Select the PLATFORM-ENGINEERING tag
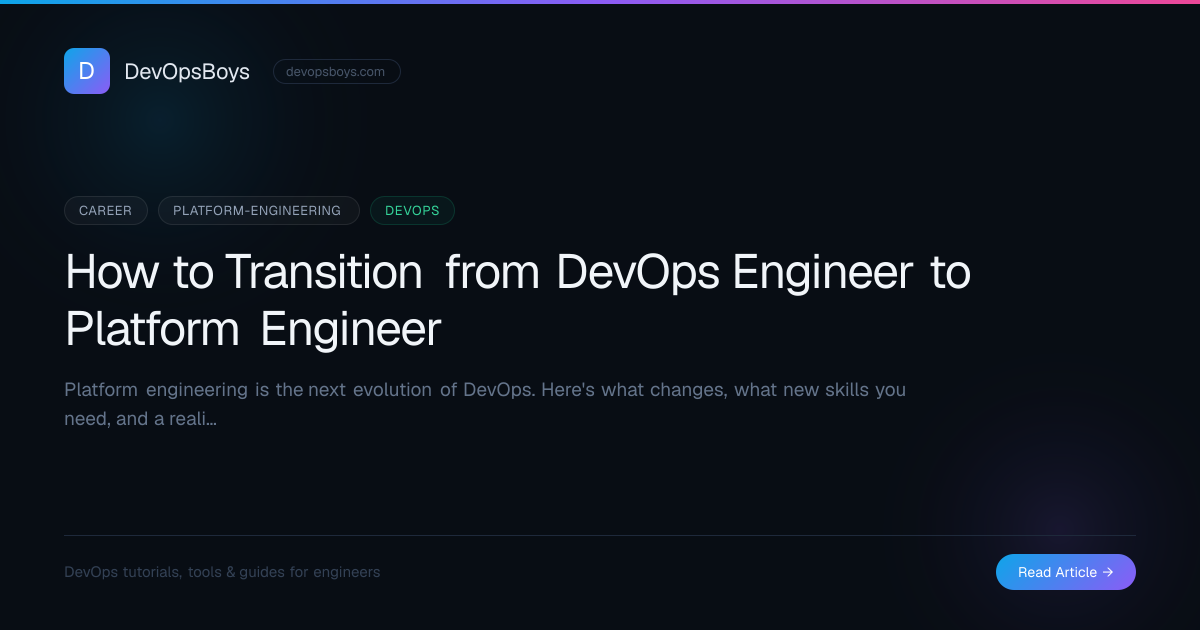 [258, 211]
